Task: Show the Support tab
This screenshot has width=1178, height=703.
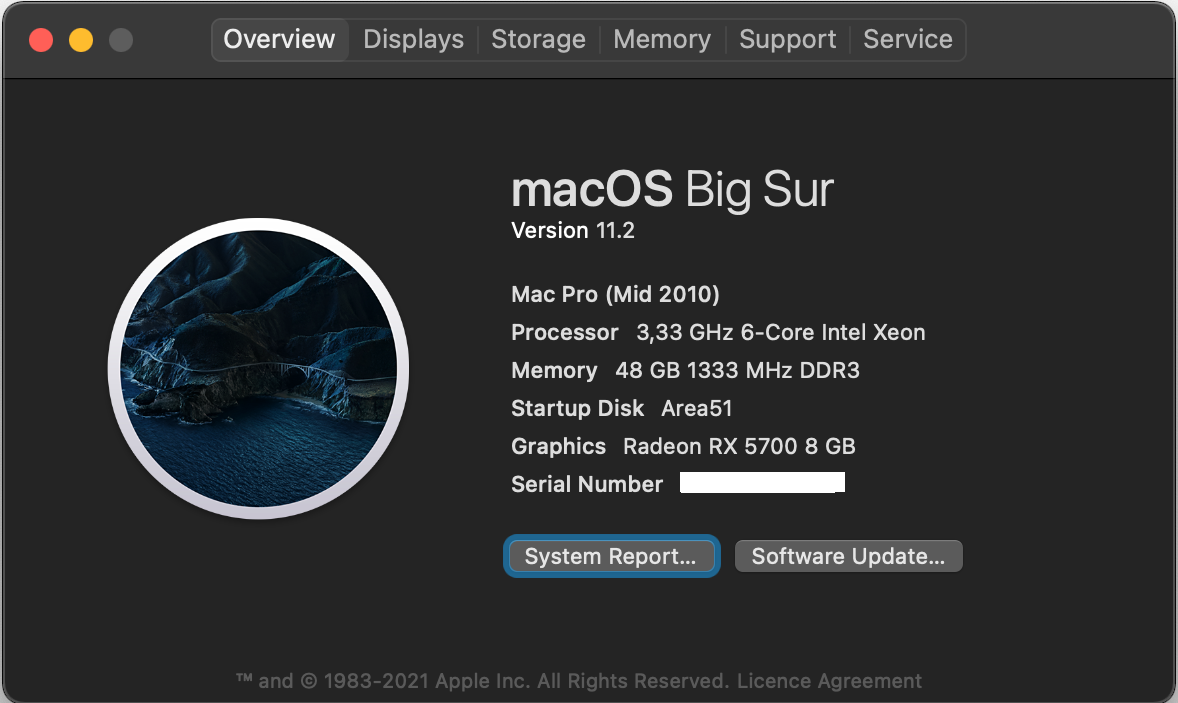Action: click(x=787, y=40)
